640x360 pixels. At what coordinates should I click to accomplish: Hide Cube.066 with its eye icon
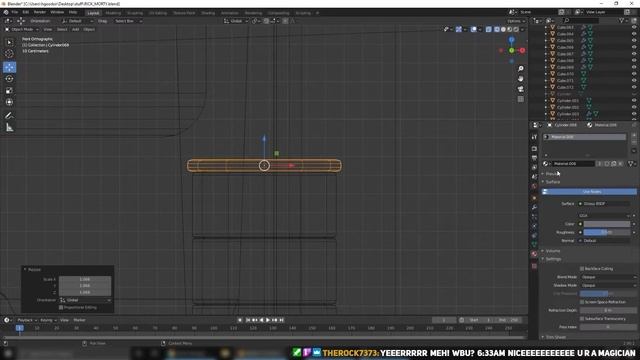(634, 47)
